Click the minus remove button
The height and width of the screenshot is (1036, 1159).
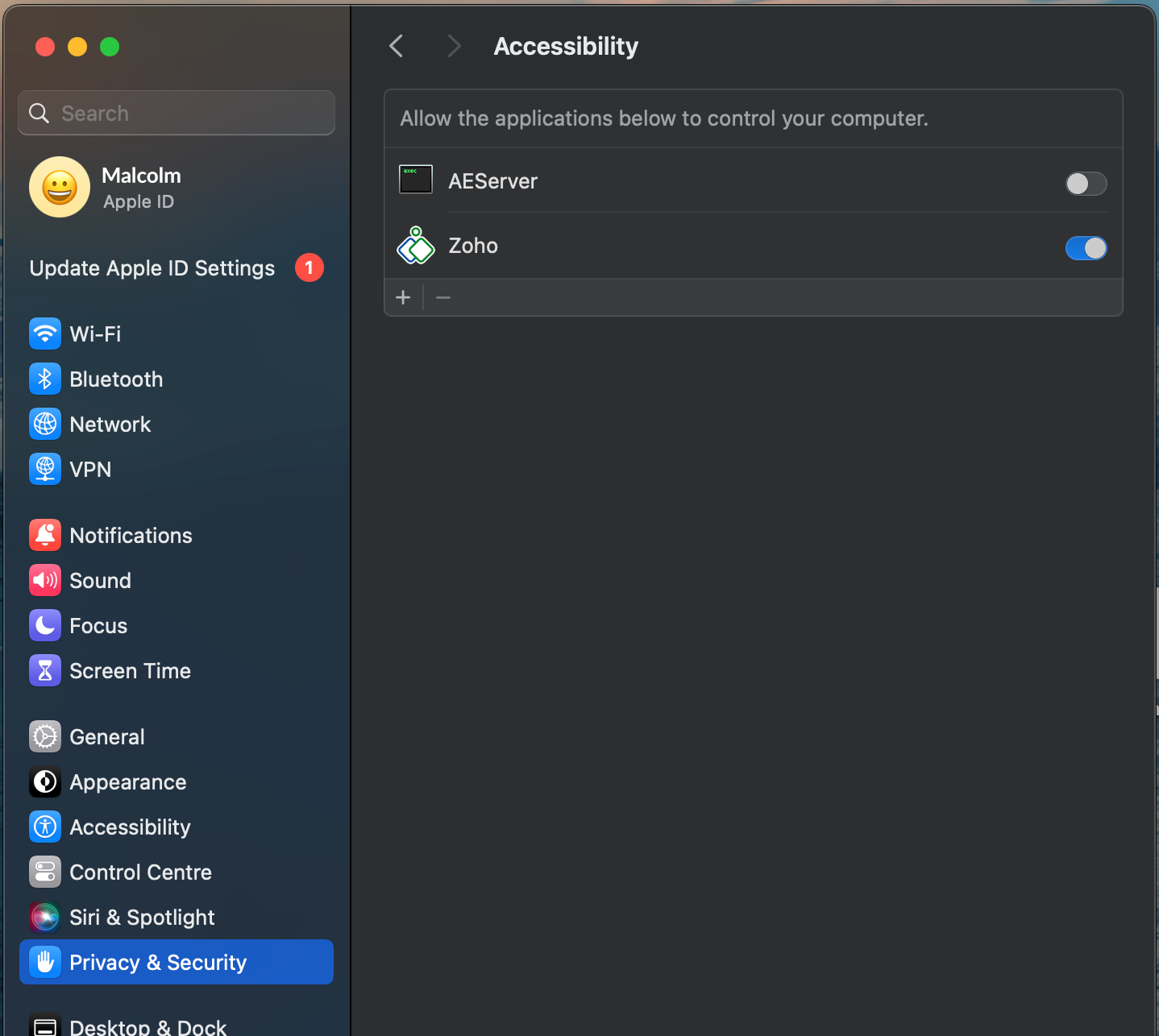pyautogui.click(x=443, y=298)
